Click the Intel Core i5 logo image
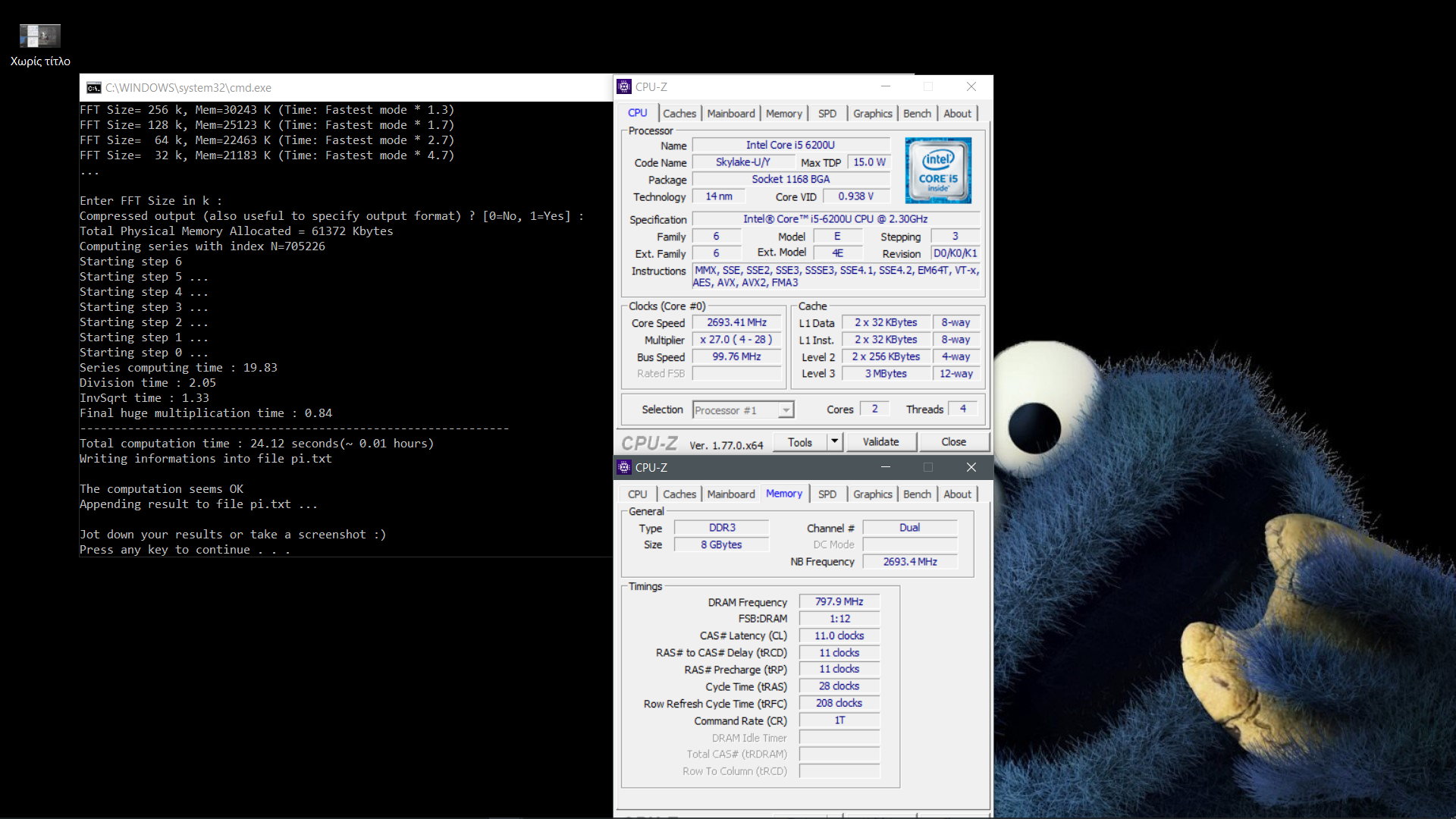The width and height of the screenshot is (1456, 819). [x=938, y=170]
